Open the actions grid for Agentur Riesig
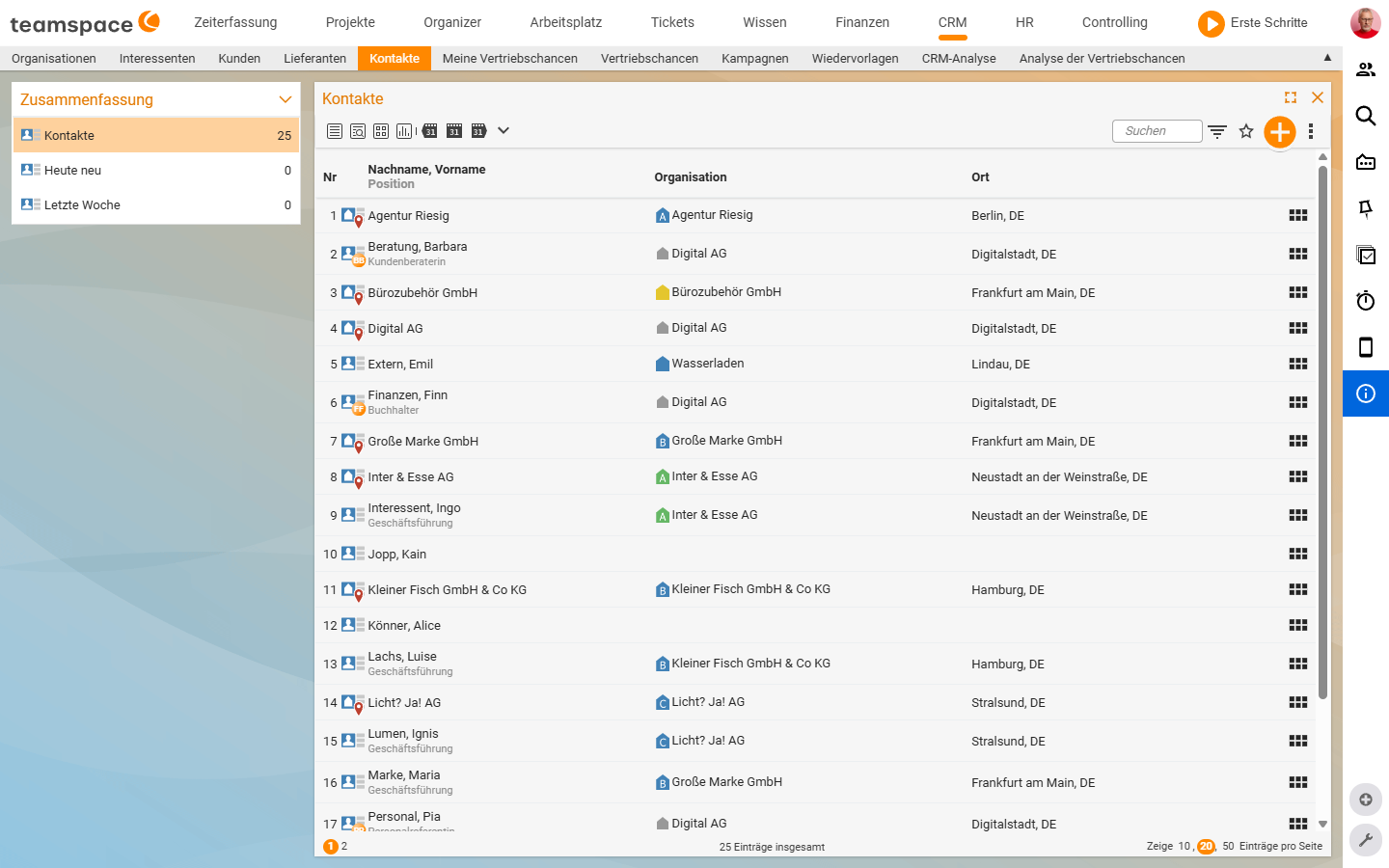The width and height of the screenshot is (1389, 868). (1298, 216)
